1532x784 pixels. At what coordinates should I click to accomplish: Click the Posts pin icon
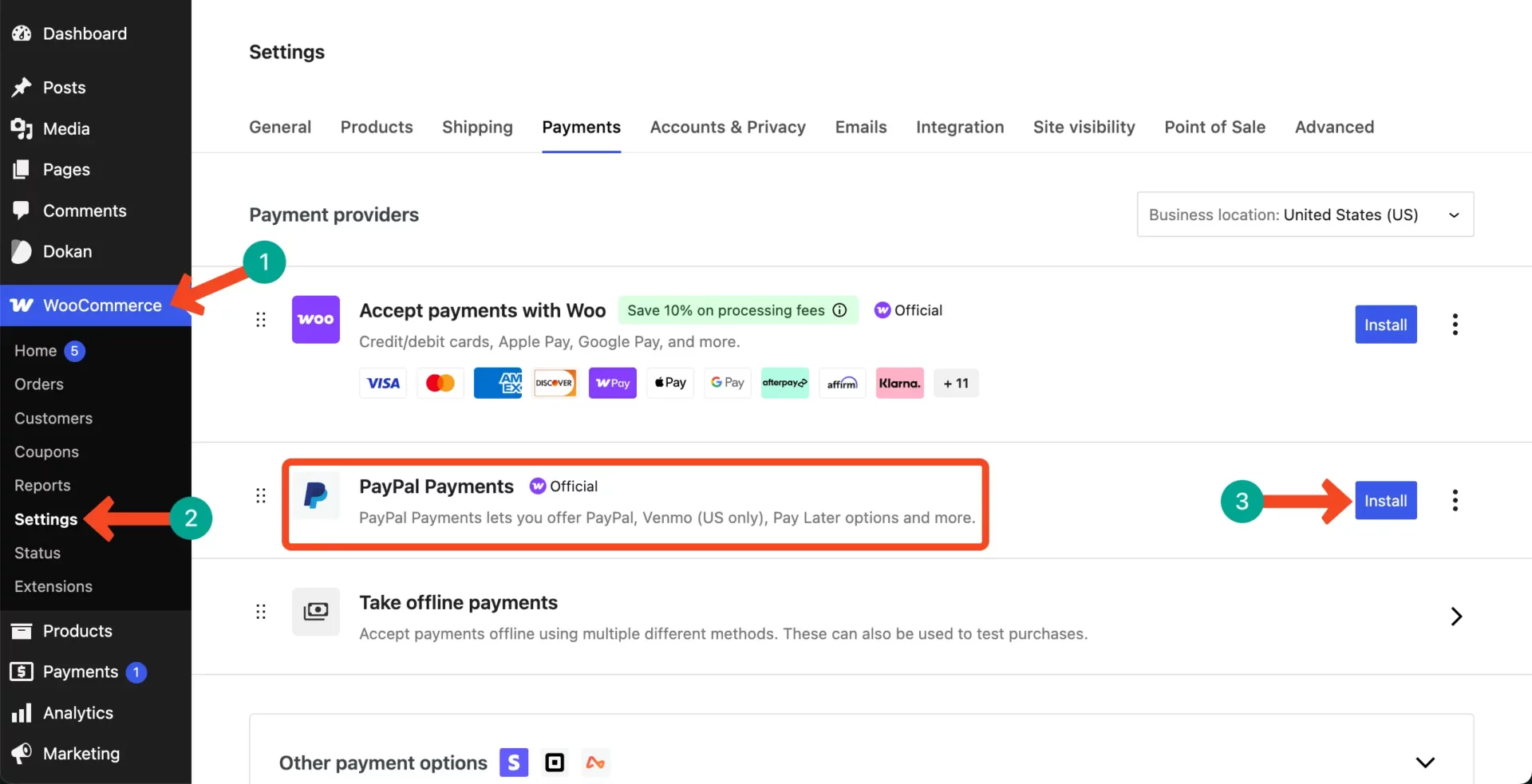click(x=22, y=87)
